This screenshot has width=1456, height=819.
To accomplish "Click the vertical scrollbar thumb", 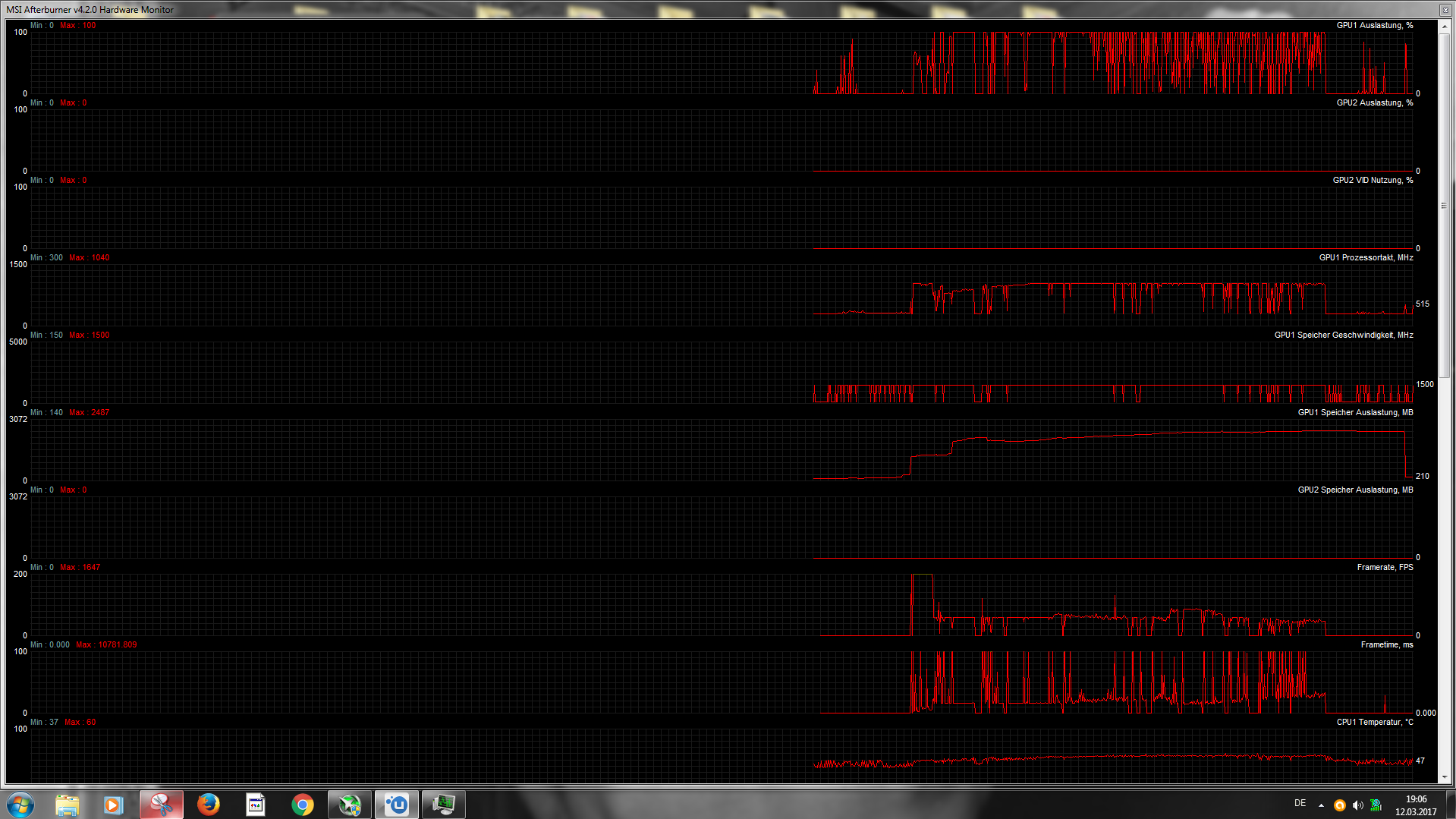I will pos(1444,205).
